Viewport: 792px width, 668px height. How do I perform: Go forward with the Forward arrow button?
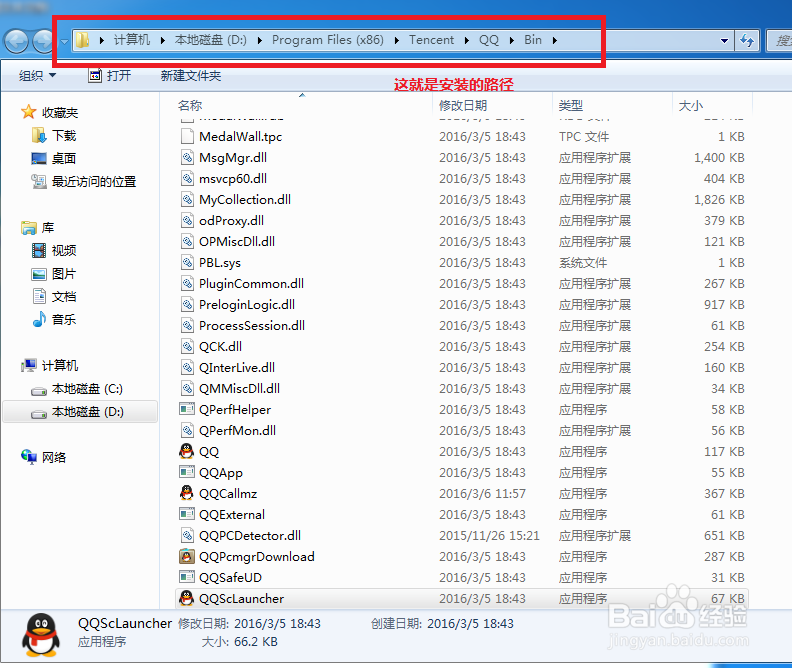coord(42,41)
